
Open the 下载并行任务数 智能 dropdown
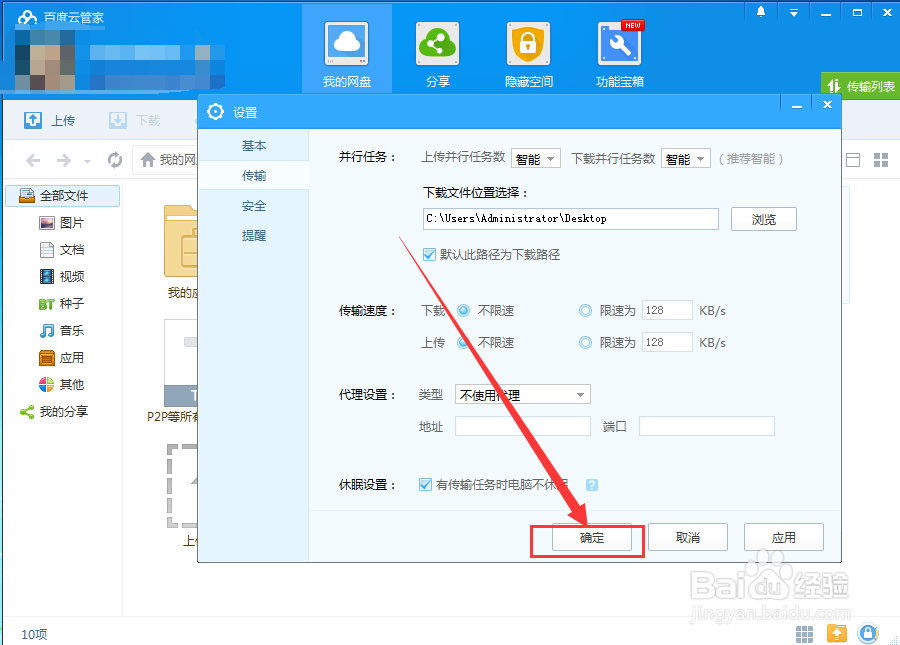[x=685, y=158]
